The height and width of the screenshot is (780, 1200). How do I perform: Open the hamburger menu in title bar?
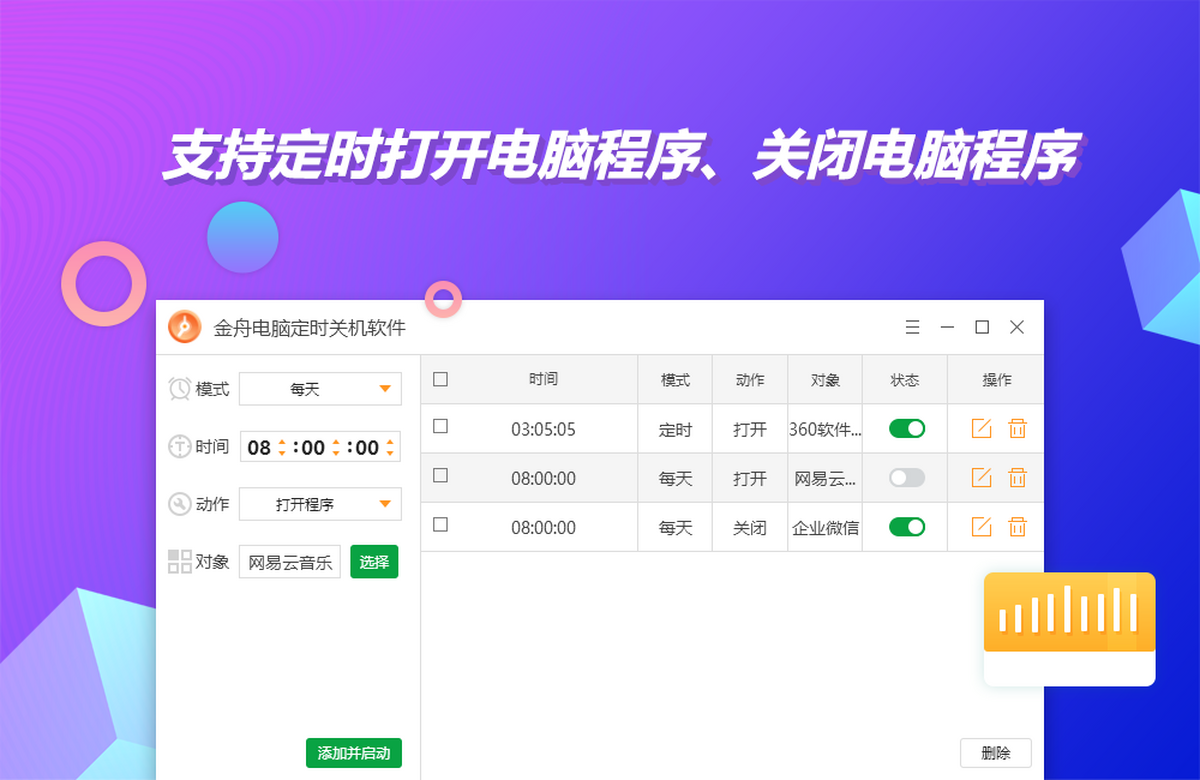[912, 327]
